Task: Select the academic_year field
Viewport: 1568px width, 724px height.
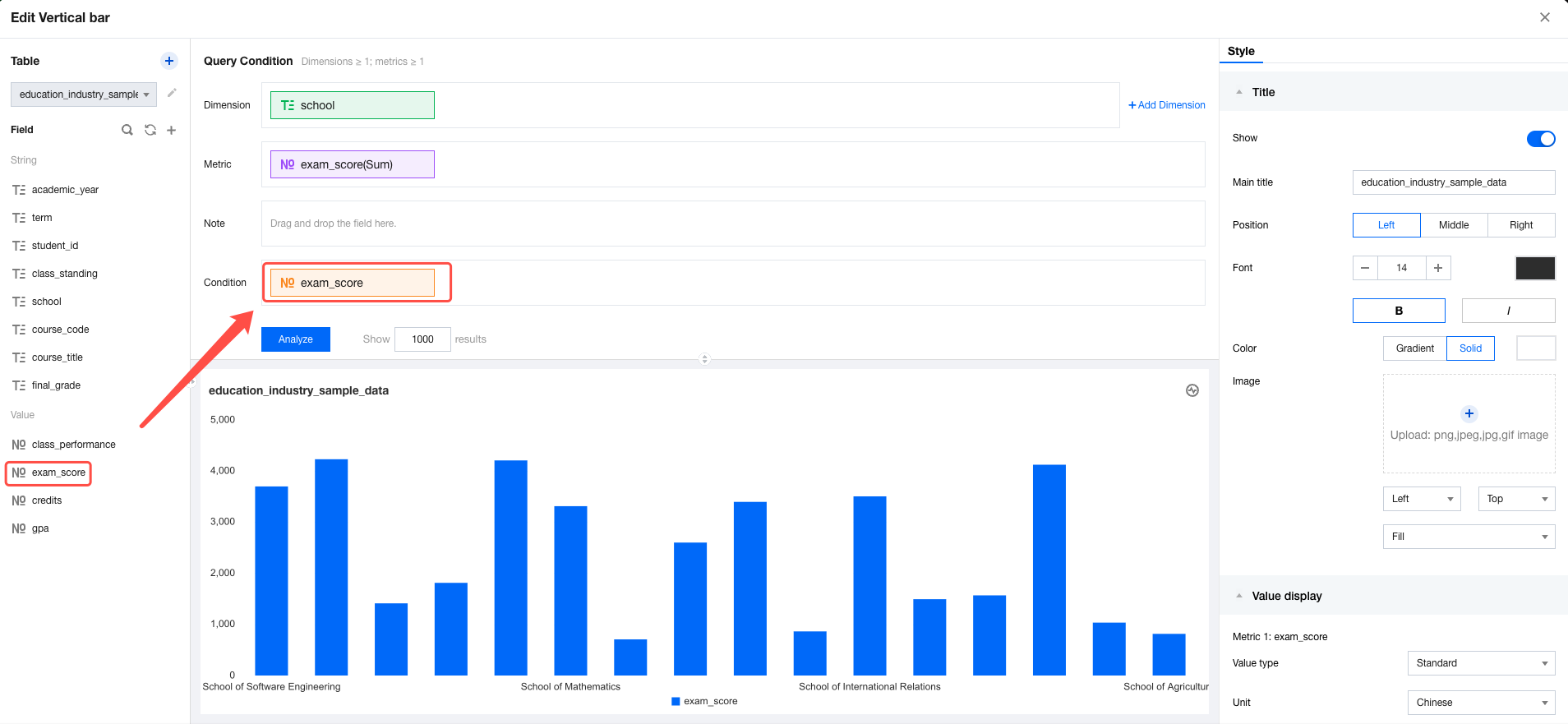Action: [65, 190]
